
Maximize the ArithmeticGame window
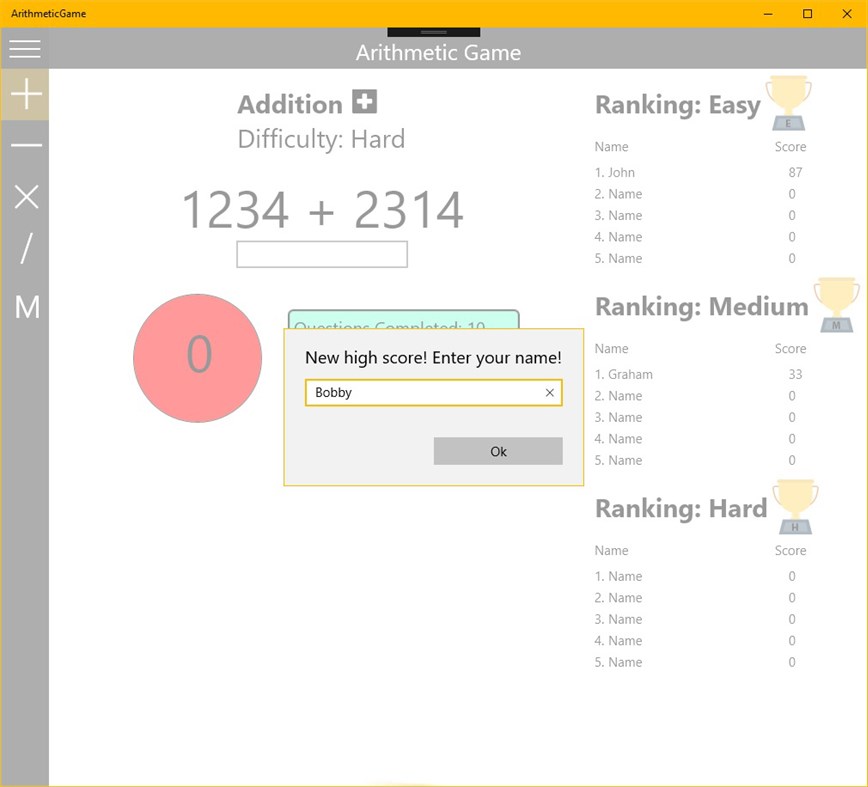[x=808, y=14]
